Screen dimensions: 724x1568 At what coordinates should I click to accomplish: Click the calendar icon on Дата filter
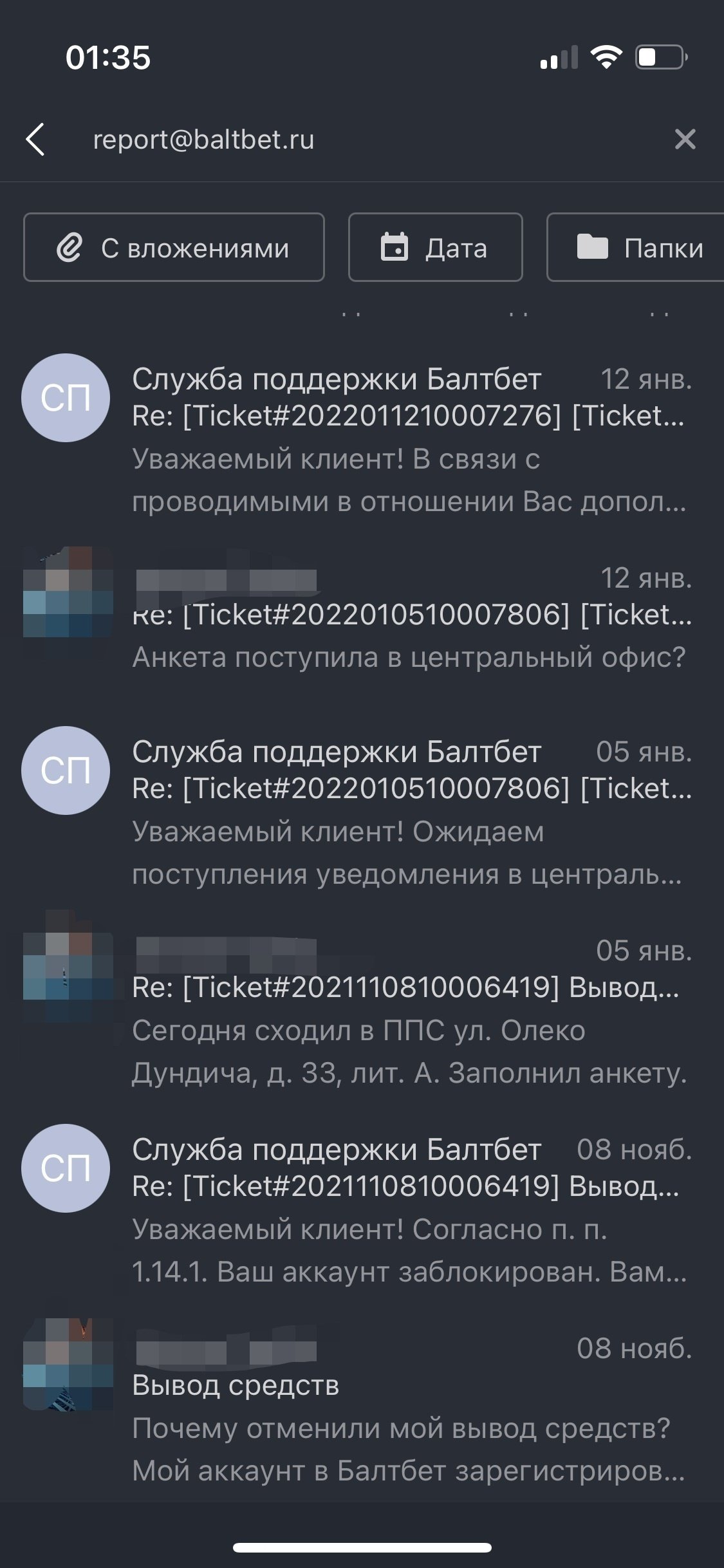(x=394, y=248)
